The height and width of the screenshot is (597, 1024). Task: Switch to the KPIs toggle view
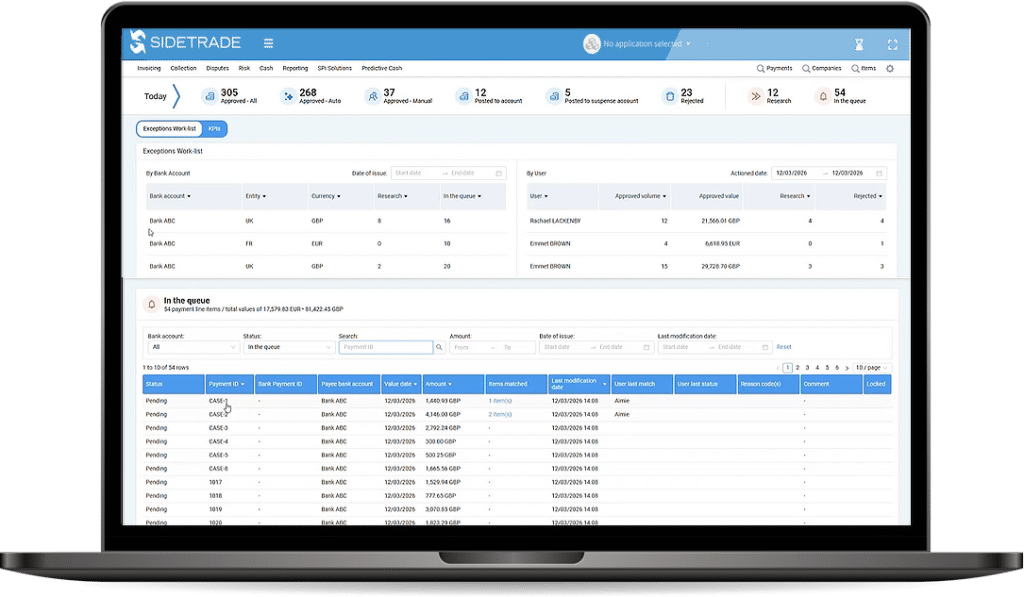pos(214,129)
